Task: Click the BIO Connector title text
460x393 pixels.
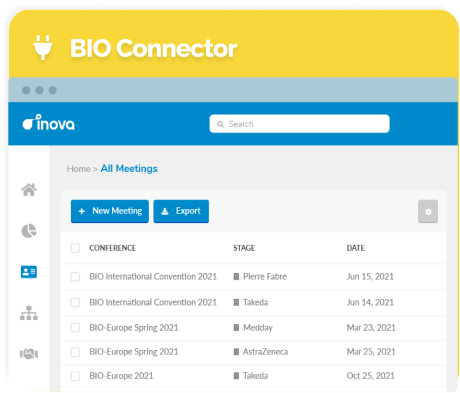Action: (154, 48)
